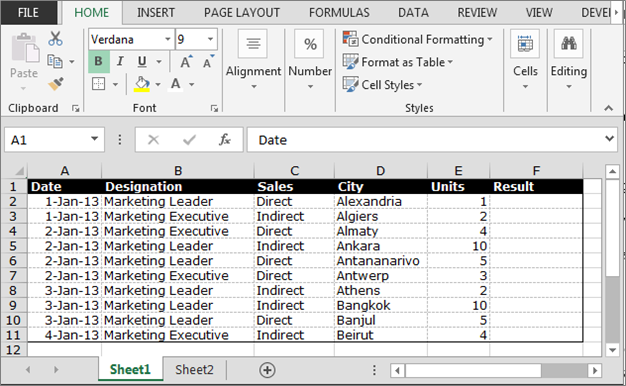Click horizontal scrollbar right arrow
Image resolution: width=626 pixels, height=386 pixels.
[x=595, y=370]
